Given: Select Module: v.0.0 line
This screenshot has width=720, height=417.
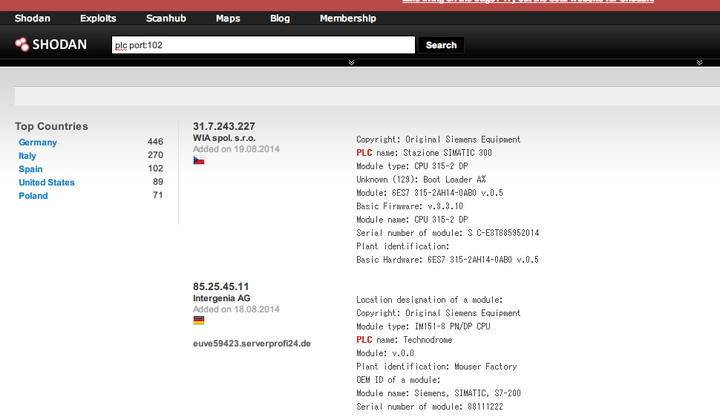Looking at the screenshot, I should 385,353.
